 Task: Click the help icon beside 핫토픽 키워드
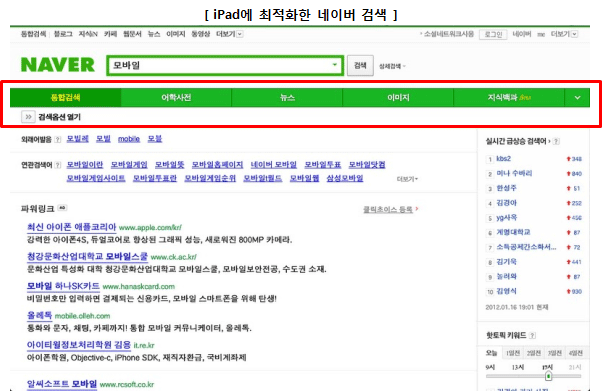coord(532,335)
